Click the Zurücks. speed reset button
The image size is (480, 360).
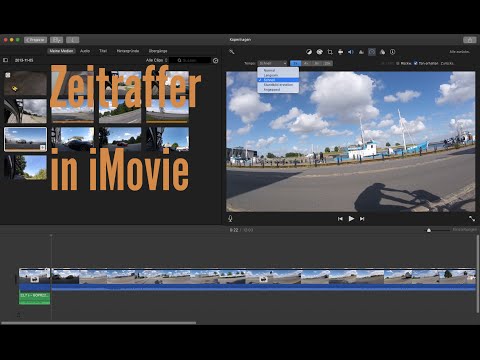click(x=447, y=63)
